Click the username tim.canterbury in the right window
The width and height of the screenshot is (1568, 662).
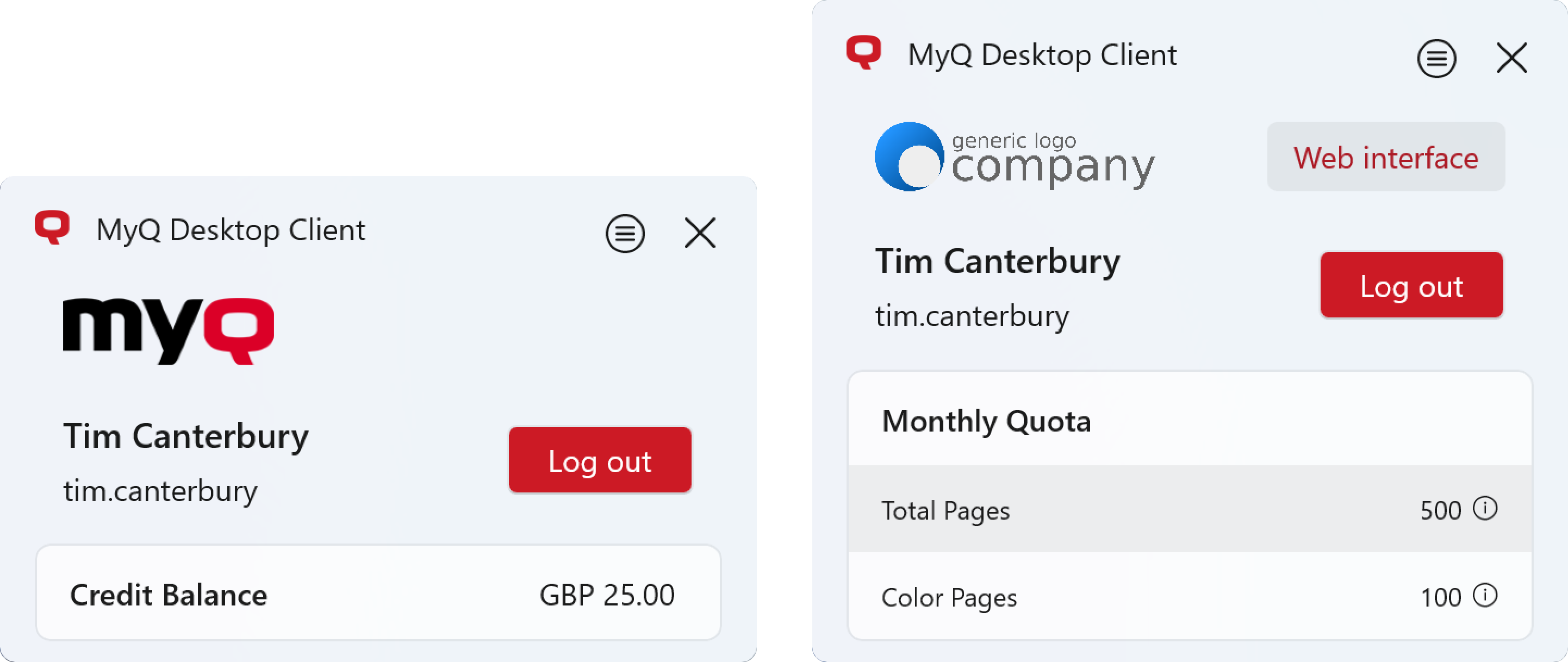tap(972, 315)
